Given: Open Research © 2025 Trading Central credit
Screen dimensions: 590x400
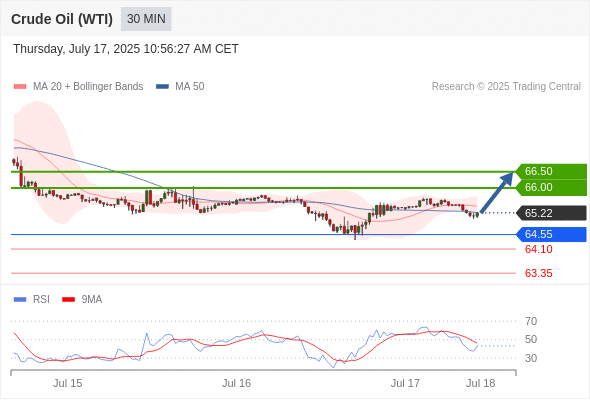Looking at the screenshot, I should coord(506,87).
